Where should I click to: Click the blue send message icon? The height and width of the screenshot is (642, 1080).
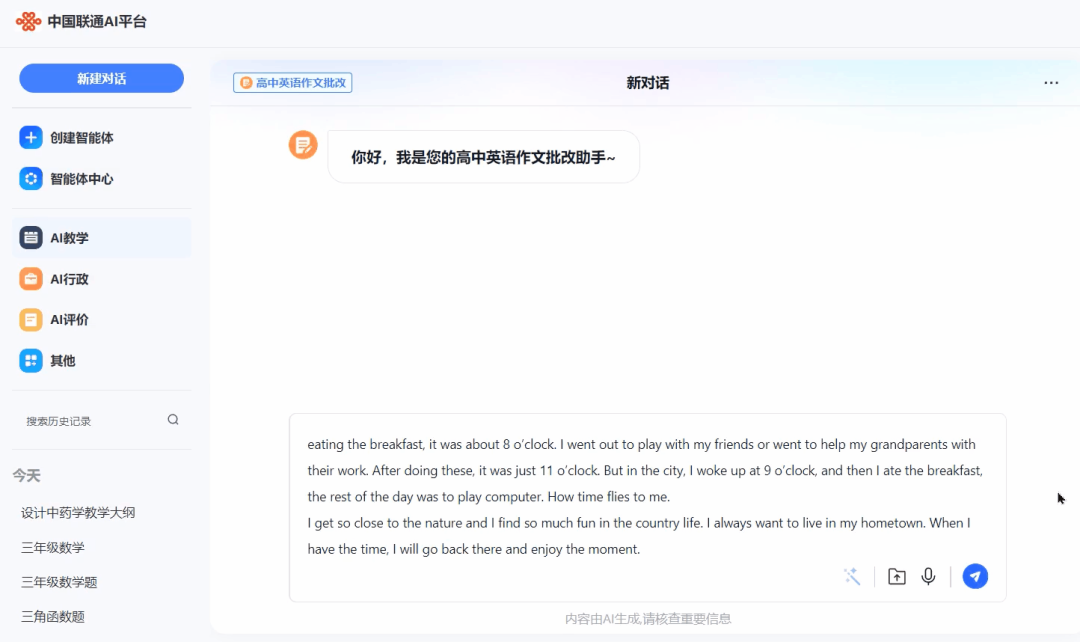pos(975,576)
